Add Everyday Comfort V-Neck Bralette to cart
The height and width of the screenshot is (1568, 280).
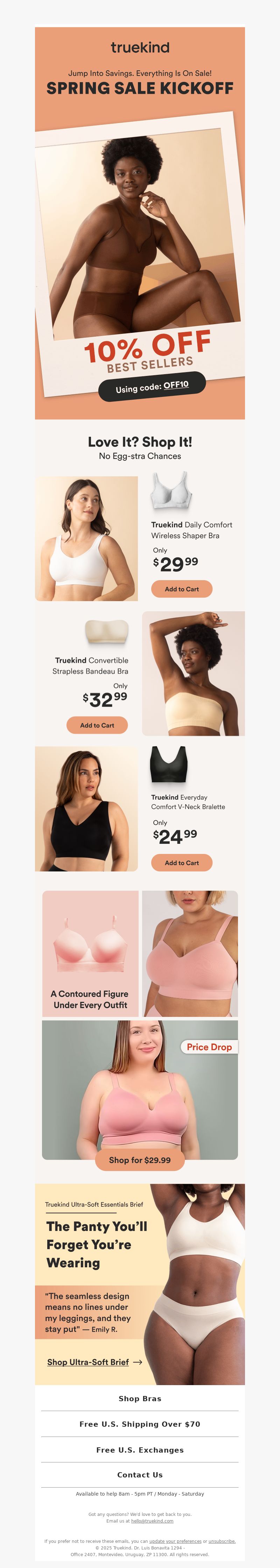(181, 863)
